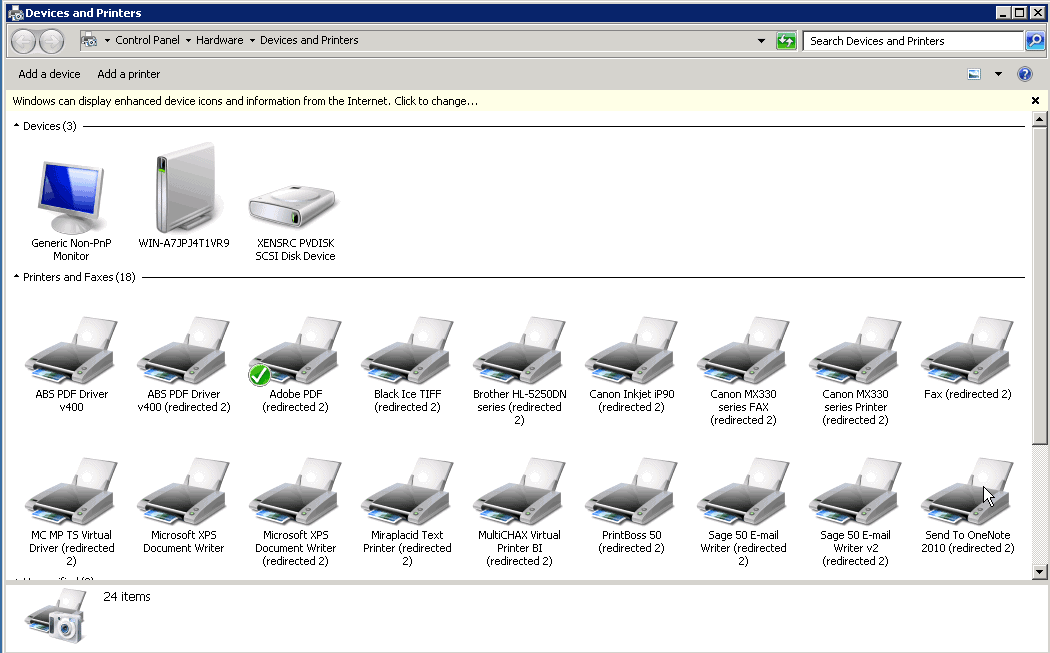Viewport: 1050px width, 653px height.
Task: Open the help question mark icon
Action: coord(1024,74)
